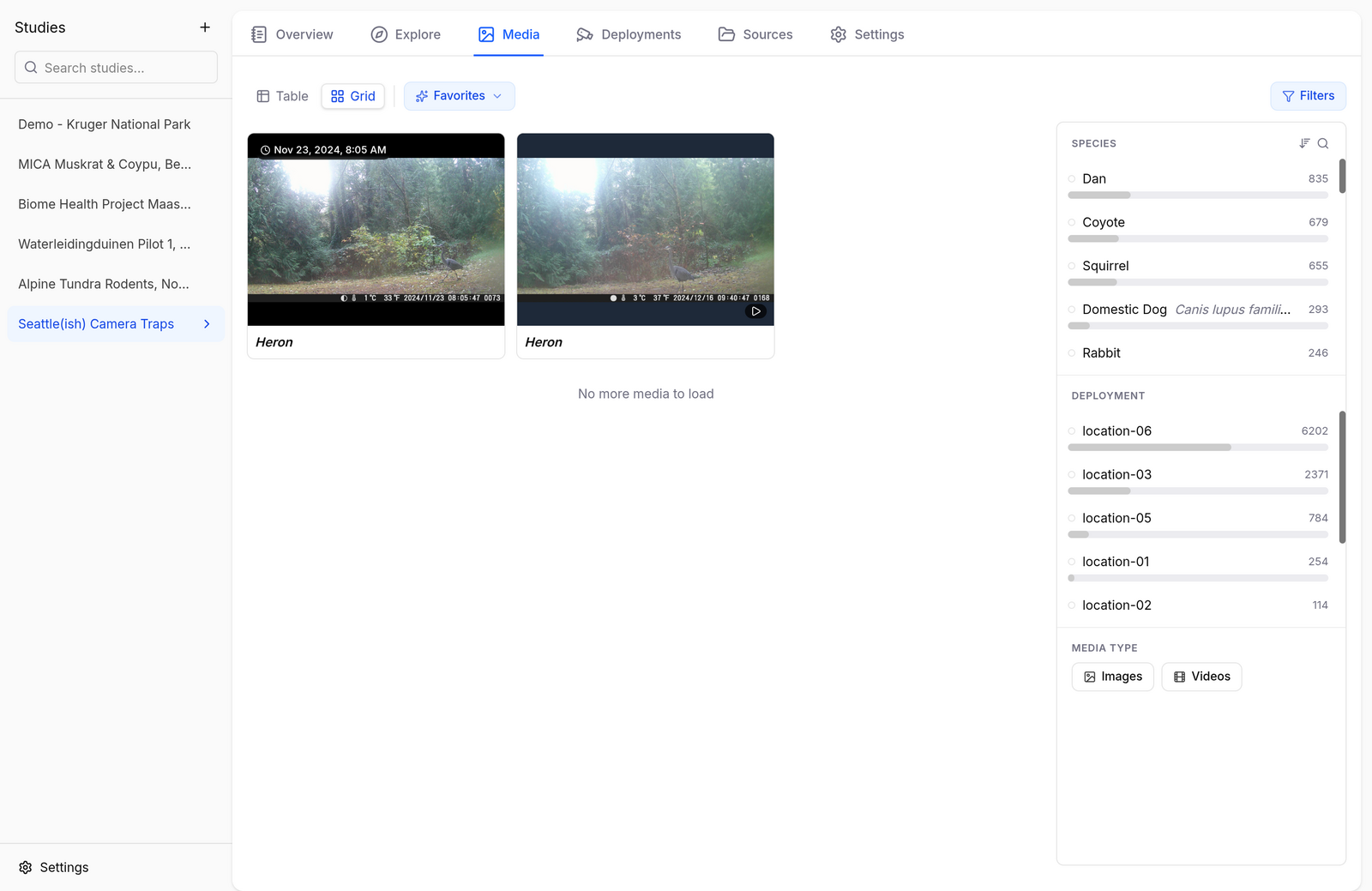Image resolution: width=1372 pixels, height=891 pixels.
Task: Open the Deployments tab
Action: [x=629, y=34]
